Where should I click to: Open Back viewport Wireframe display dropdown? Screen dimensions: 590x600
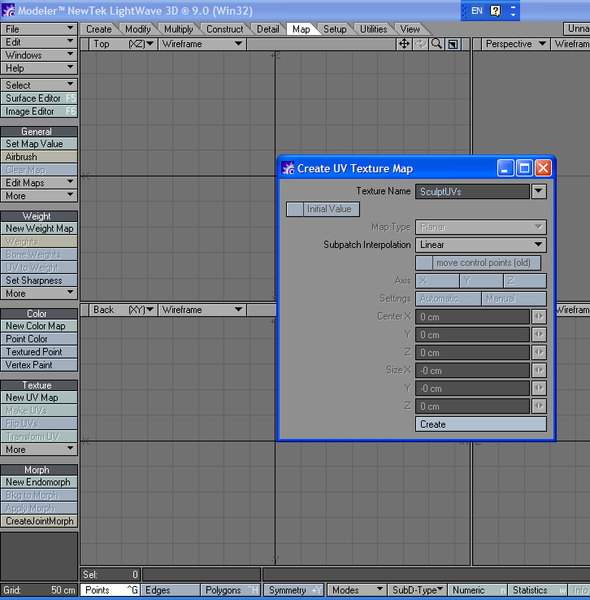(x=202, y=310)
